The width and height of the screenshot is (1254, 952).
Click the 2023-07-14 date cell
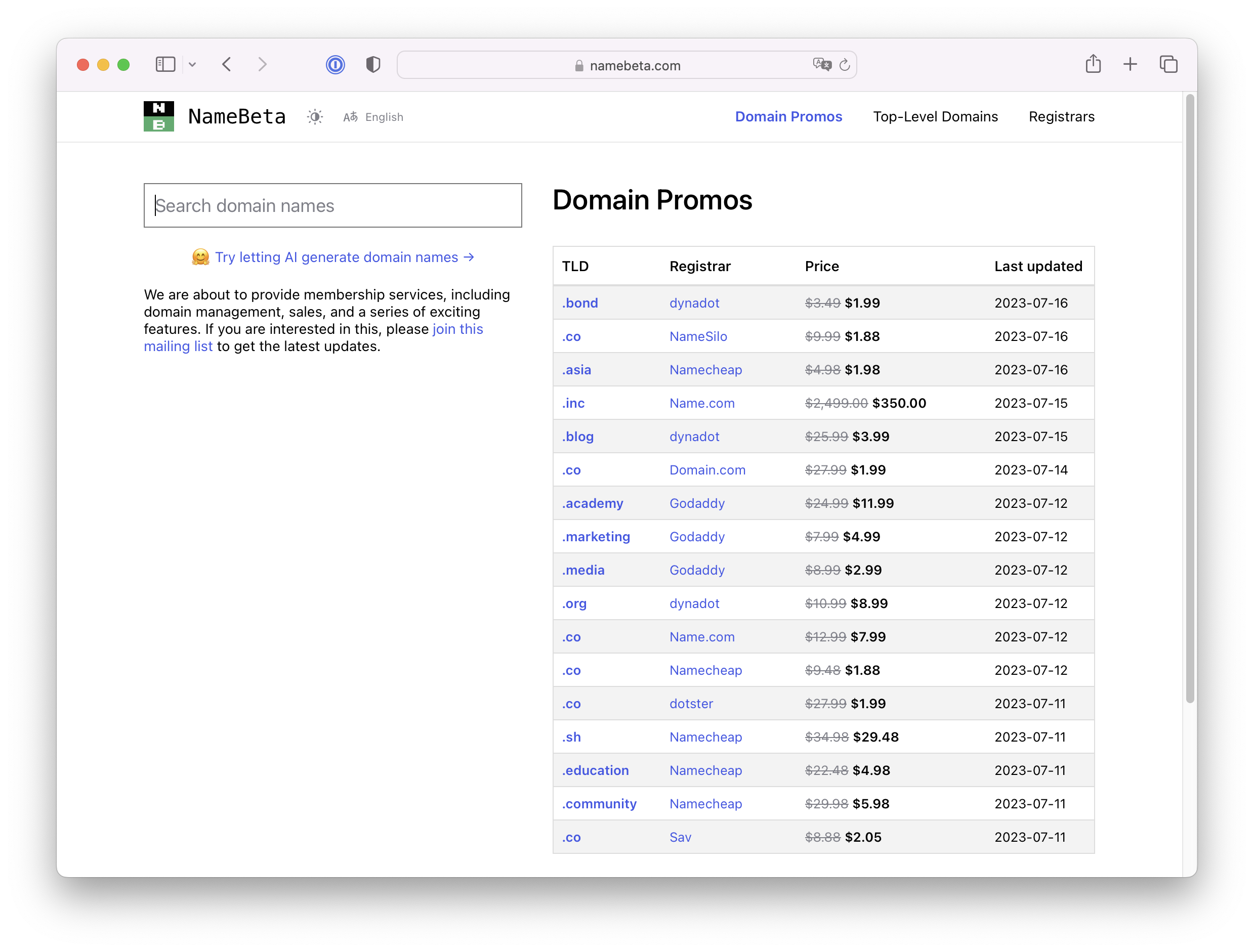[x=1031, y=470]
